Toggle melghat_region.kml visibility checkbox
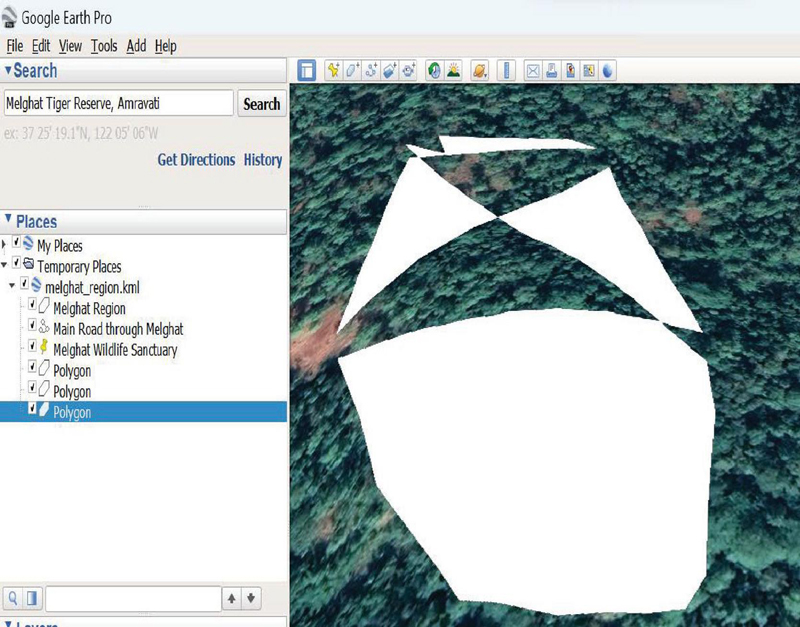 pos(24,284)
